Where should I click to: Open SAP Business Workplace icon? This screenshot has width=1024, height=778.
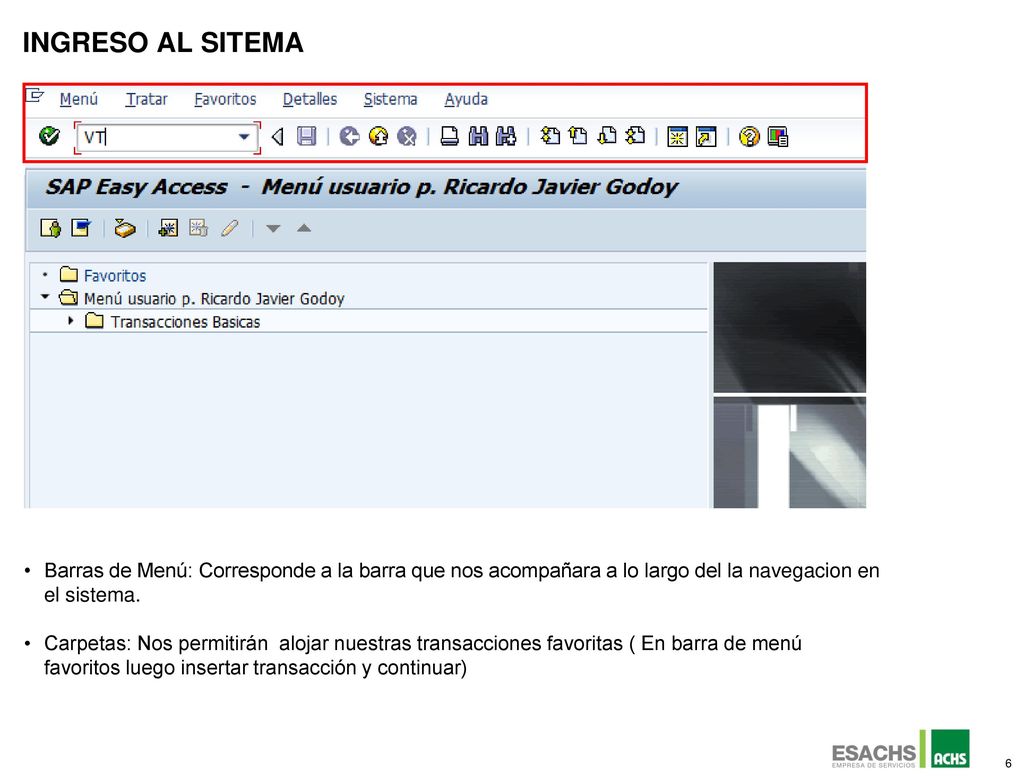pos(124,229)
